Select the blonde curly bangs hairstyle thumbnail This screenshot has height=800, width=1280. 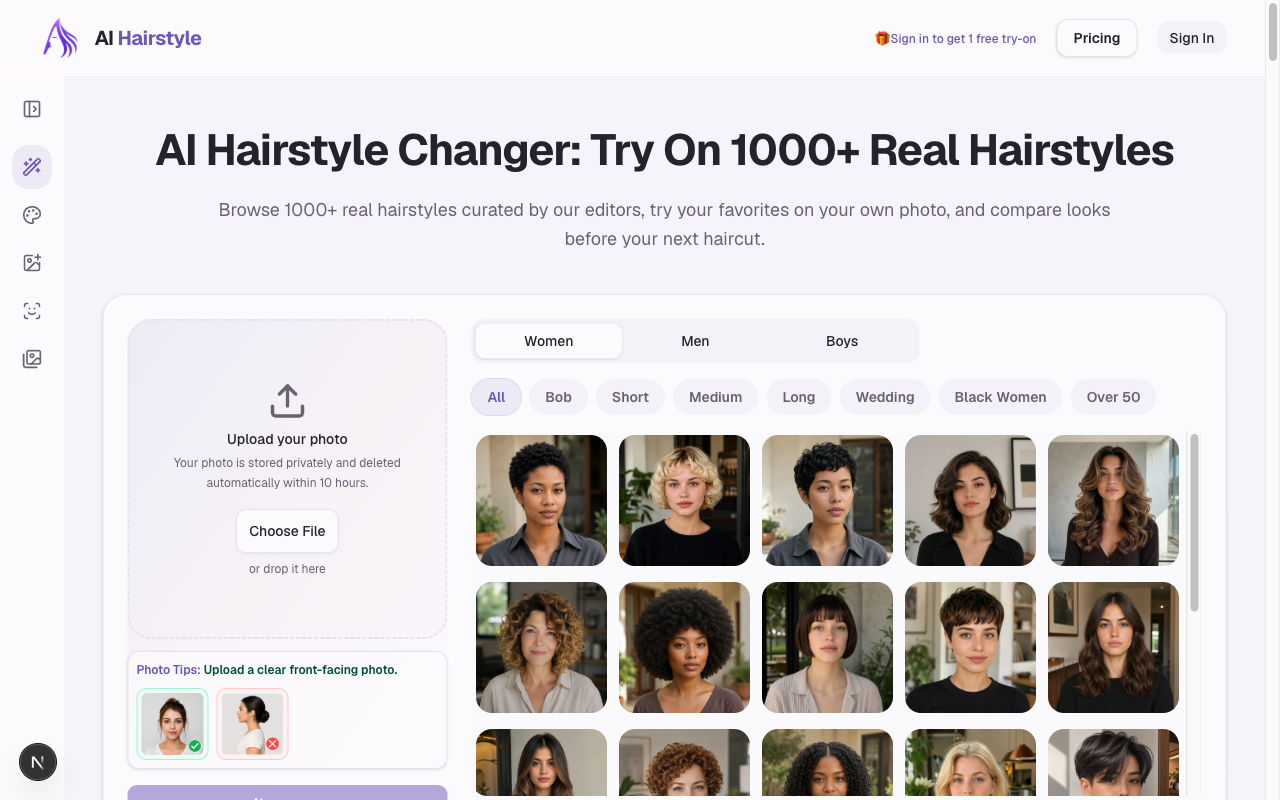684,500
